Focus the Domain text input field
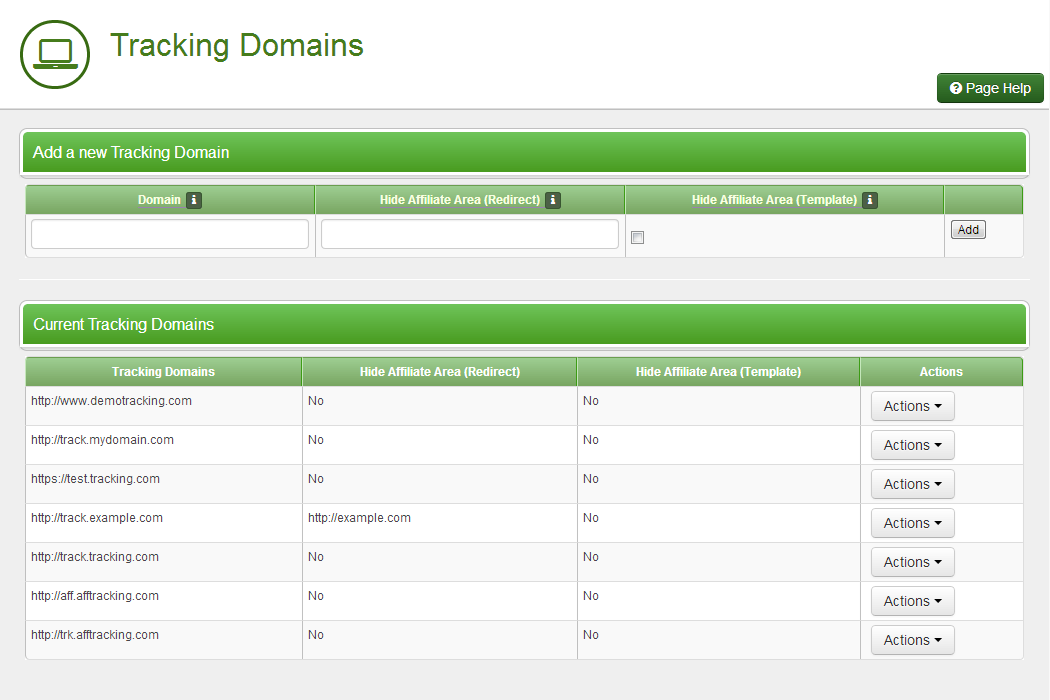 tap(170, 234)
